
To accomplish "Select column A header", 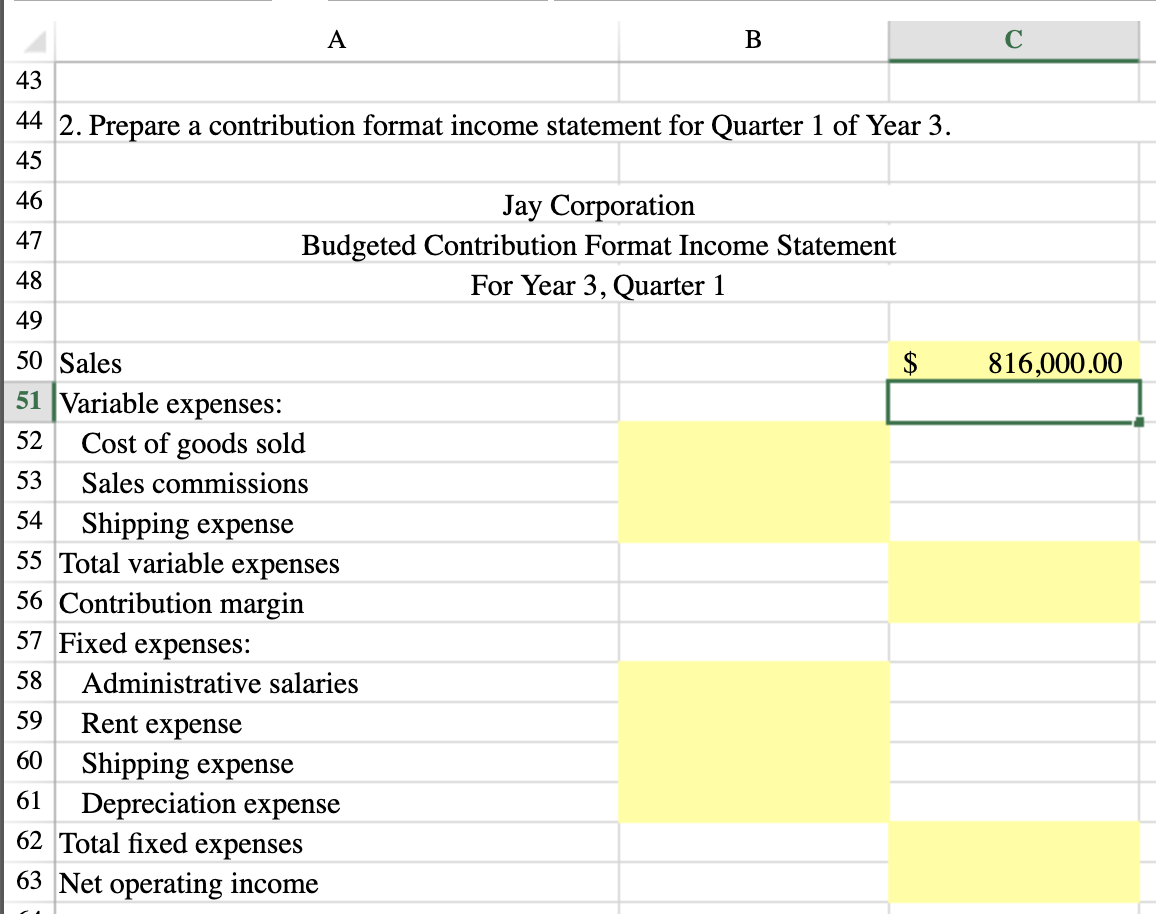I will tap(336, 40).
